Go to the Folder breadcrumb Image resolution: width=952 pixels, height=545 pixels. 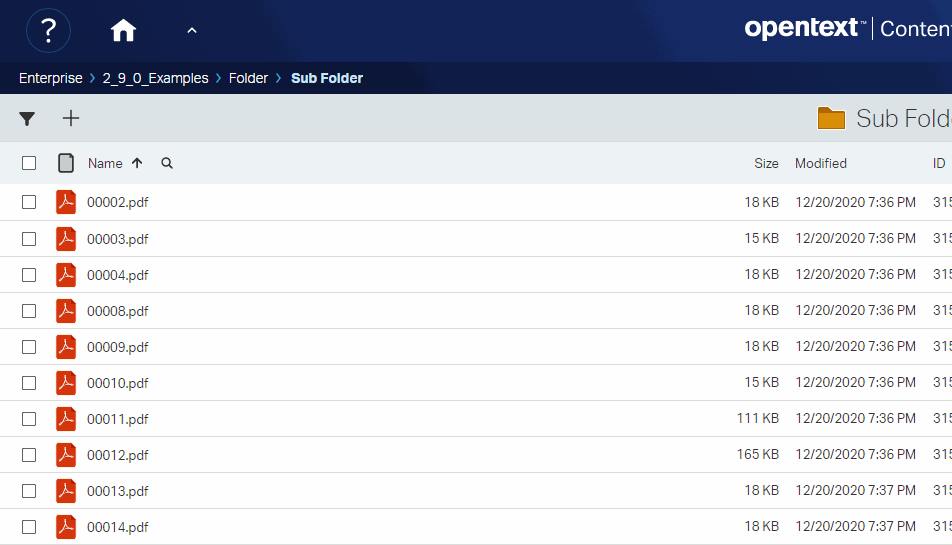[x=248, y=78]
